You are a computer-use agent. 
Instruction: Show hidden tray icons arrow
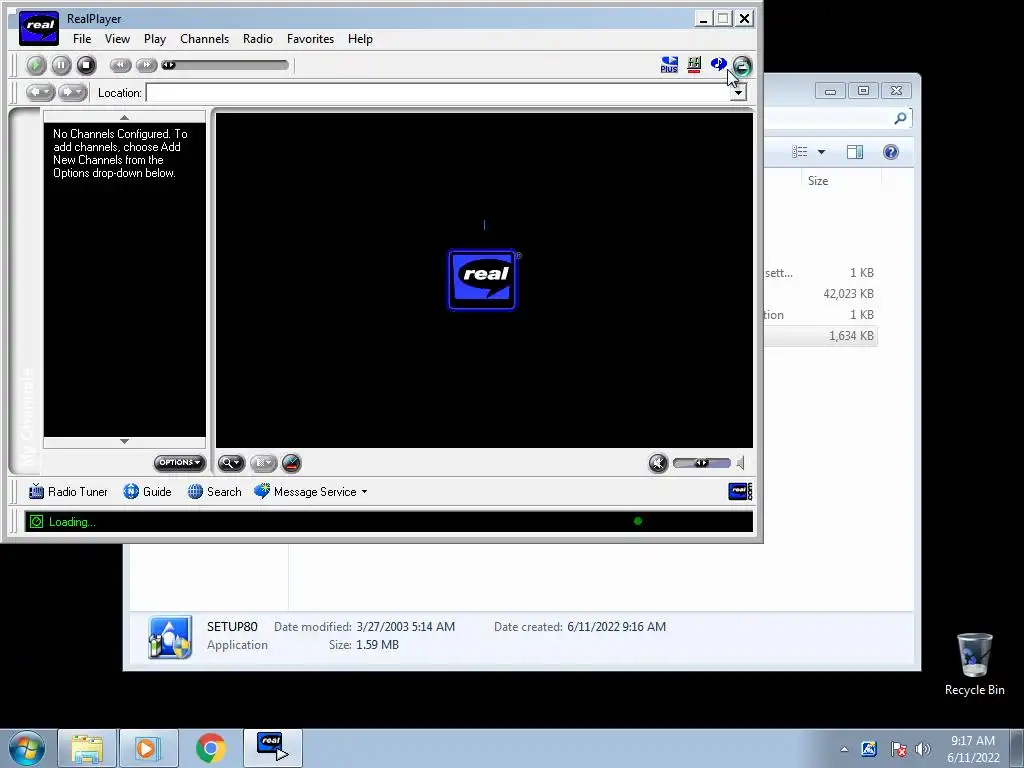click(x=844, y=749)
